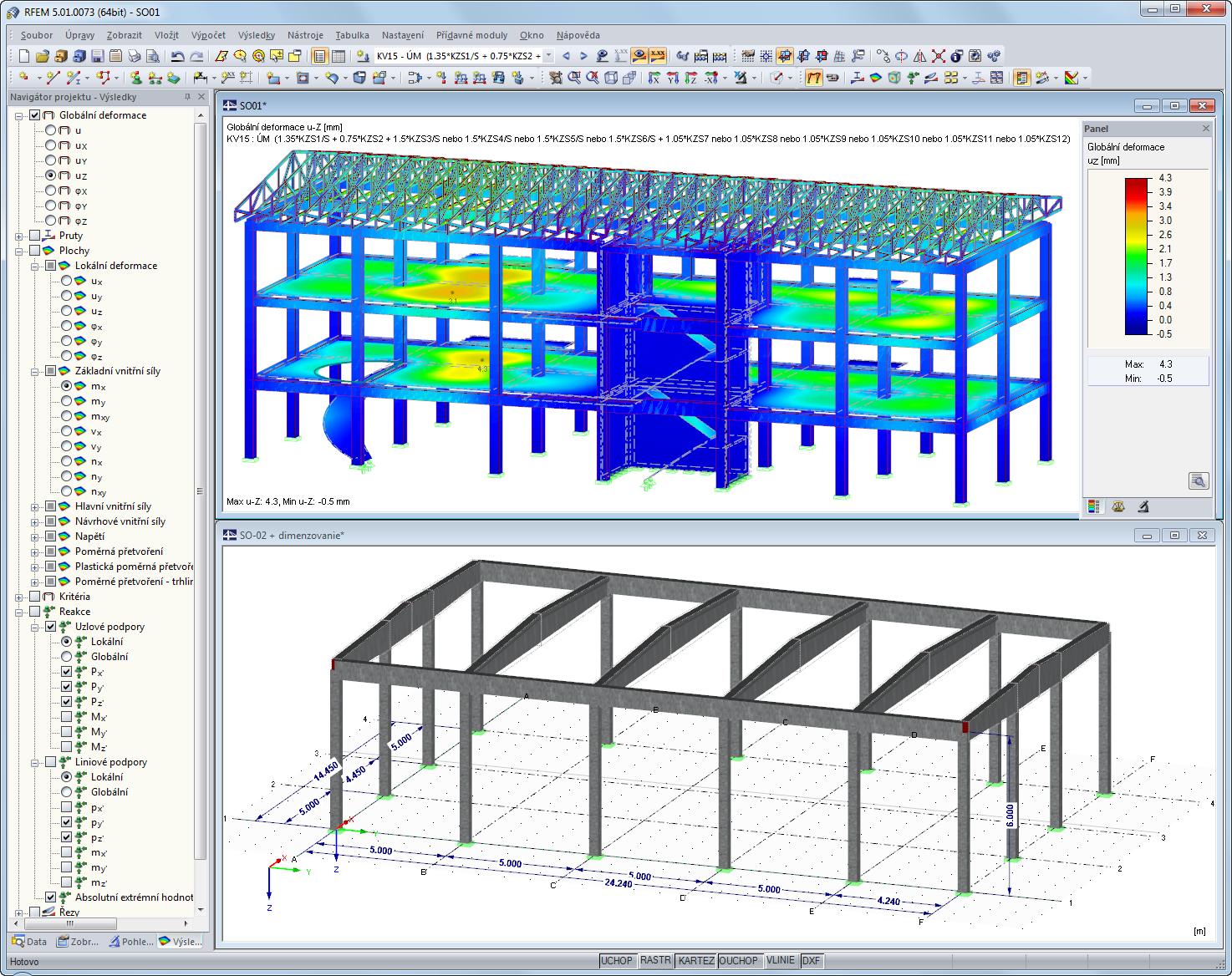Collapse Základní vnitřní síly node
The image size is (1232, 976).
tap(35, 372)
